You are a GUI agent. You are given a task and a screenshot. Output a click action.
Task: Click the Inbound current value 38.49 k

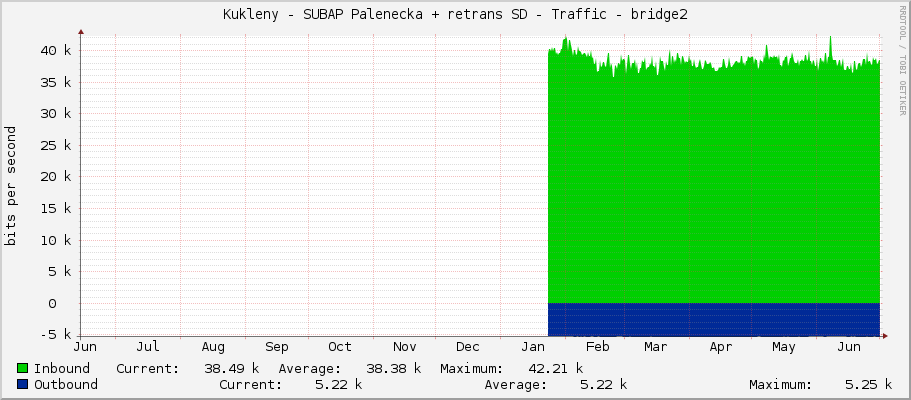click(231, 368)
